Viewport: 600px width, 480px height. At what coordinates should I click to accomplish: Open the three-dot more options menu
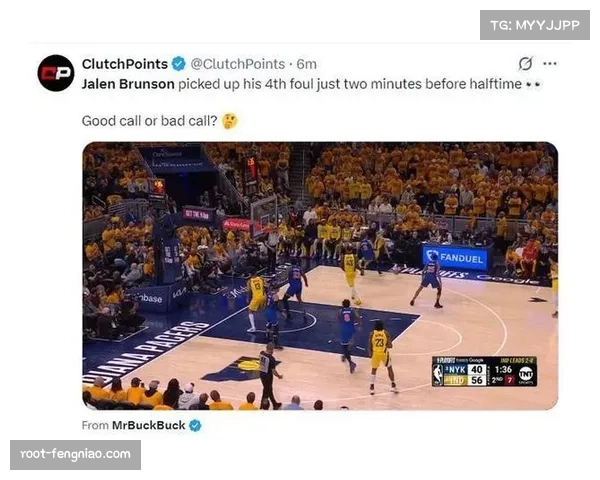coord(550,64)
